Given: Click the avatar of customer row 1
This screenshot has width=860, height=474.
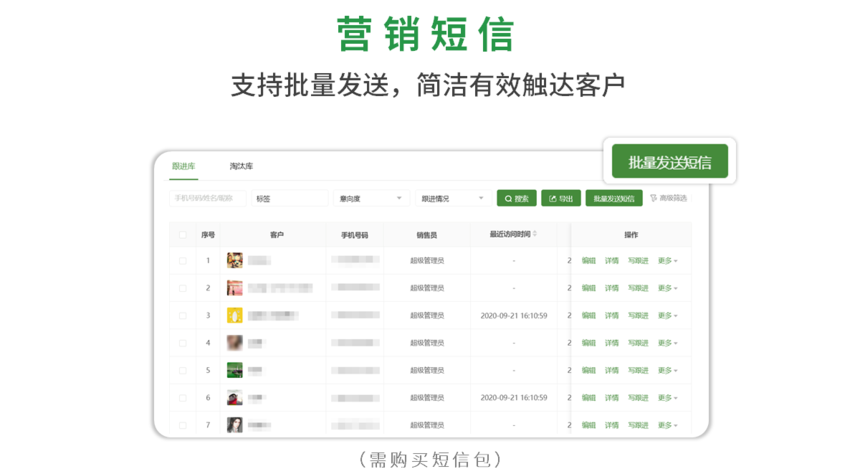Looking at the screenshot, I should coord(234,261).
